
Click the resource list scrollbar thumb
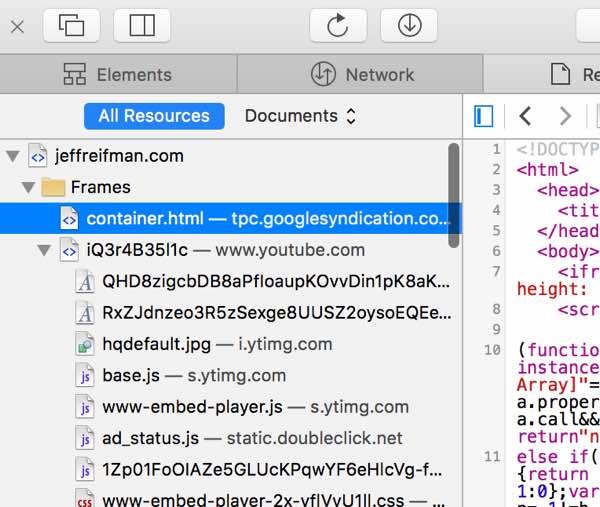(454, 195)
